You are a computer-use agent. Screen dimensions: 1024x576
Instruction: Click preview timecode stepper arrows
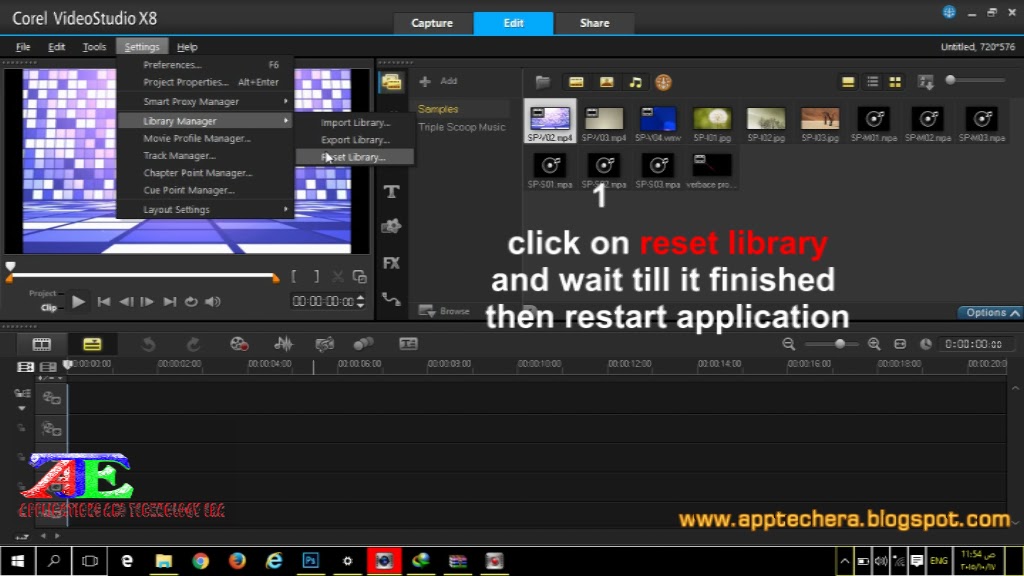tap(360, 301)
